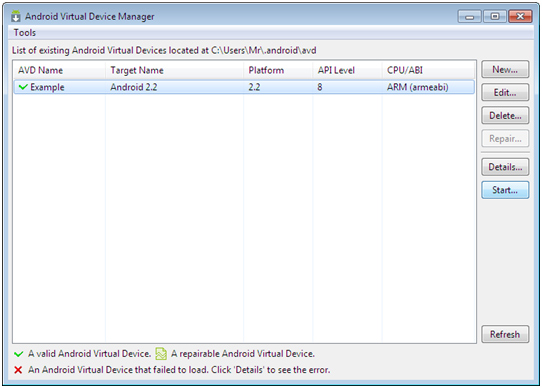Select the Example AVD row

coord(244,87)
